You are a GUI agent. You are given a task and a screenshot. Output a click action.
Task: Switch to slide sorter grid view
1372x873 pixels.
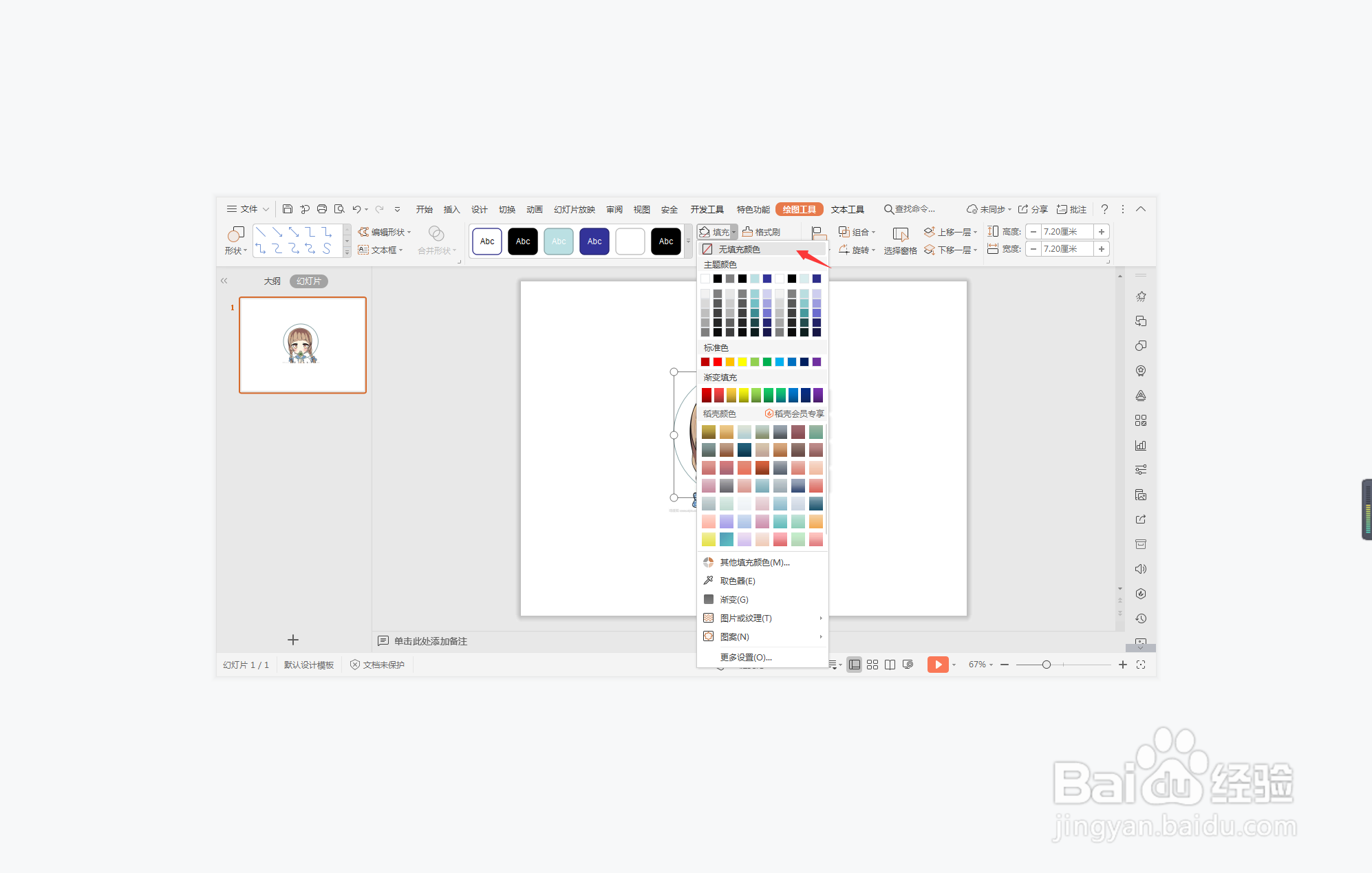coord(872,665)
